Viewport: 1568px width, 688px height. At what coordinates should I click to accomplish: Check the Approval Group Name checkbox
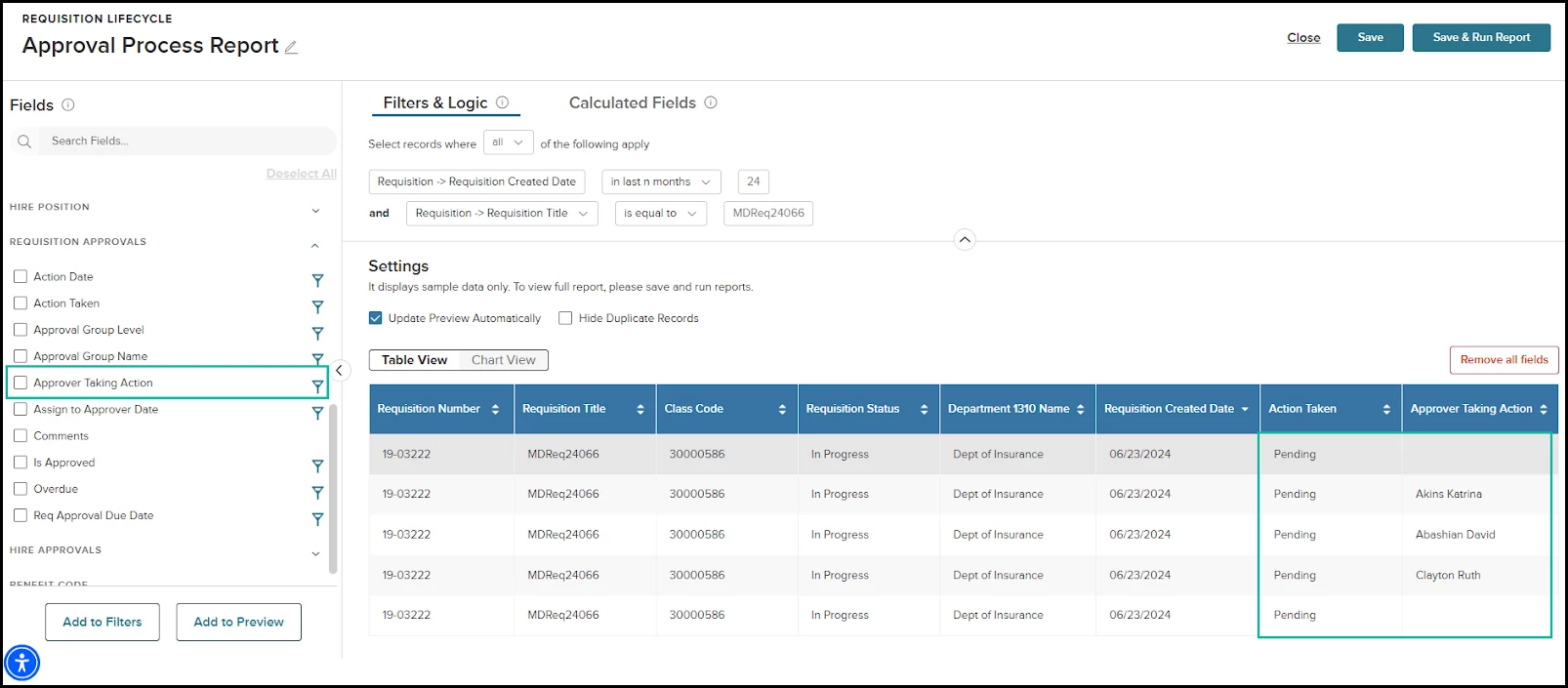pos(21,355)
